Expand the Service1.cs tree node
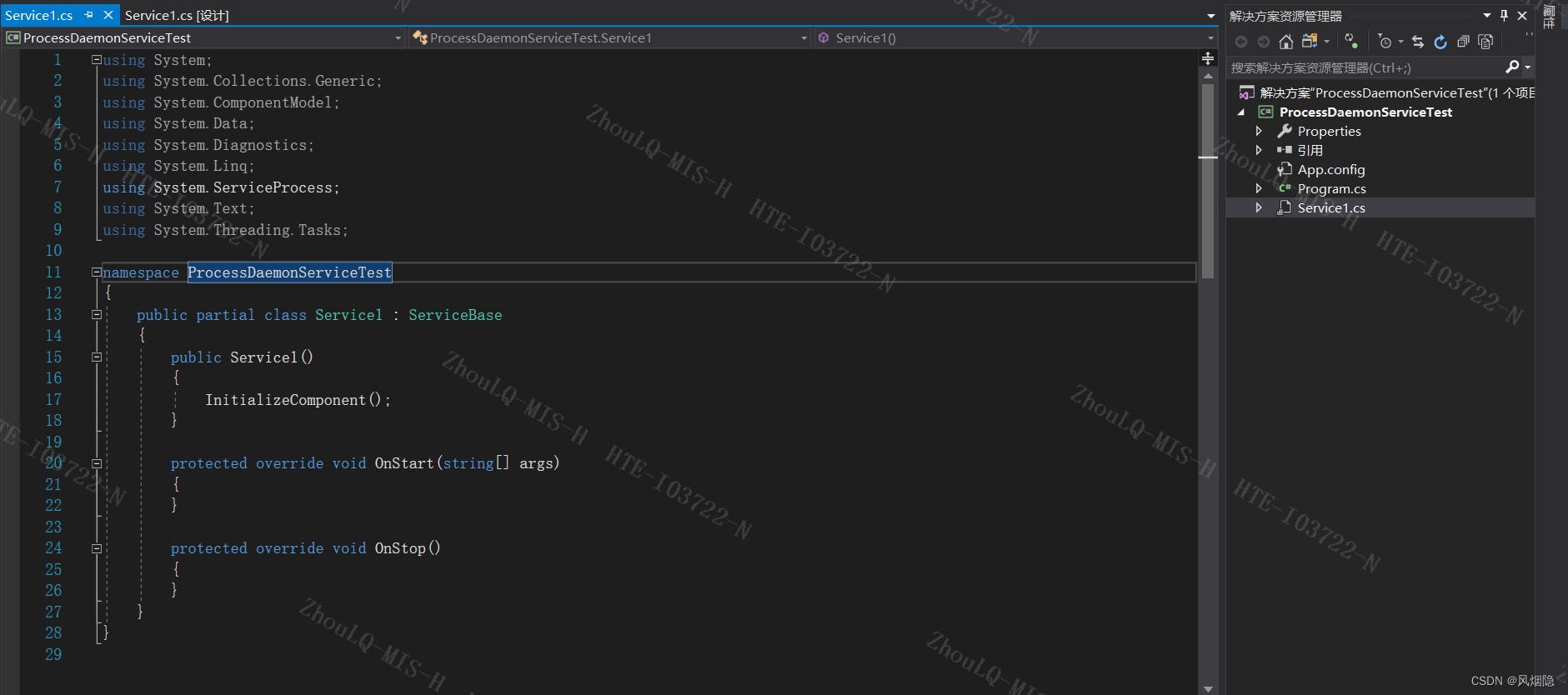This screenshot has width=1568, height=695. pyautogui.click(x=1259, y=207)
